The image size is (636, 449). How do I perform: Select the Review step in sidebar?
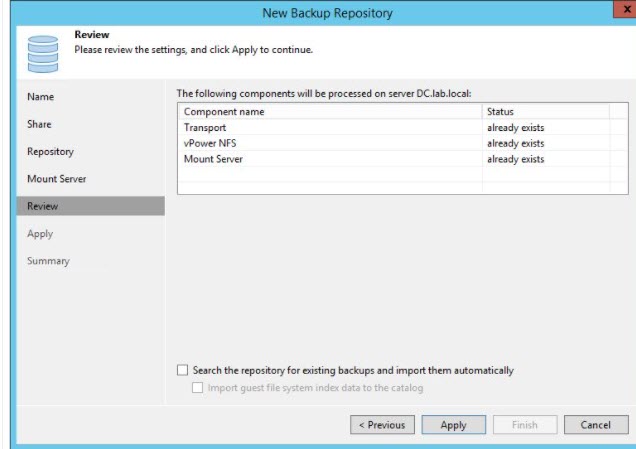pyautogui.click(x=43, y=206)
